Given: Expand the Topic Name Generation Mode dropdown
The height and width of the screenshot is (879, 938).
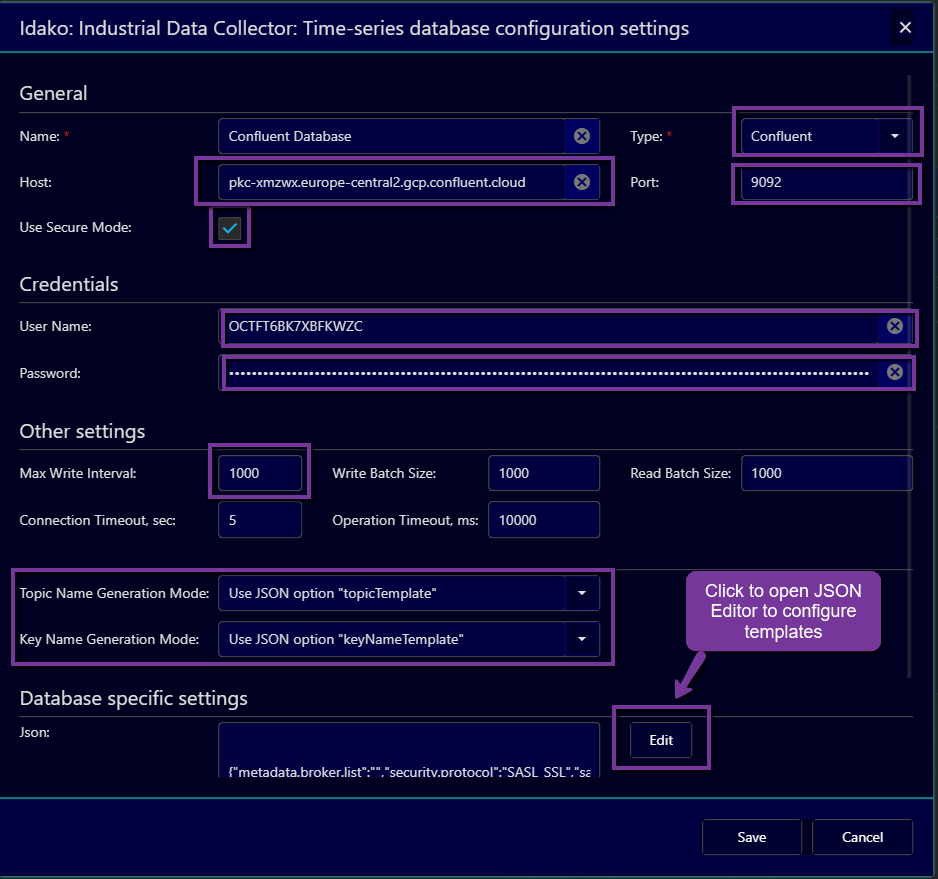Looking at the screenshot, I should pos(582,593).
